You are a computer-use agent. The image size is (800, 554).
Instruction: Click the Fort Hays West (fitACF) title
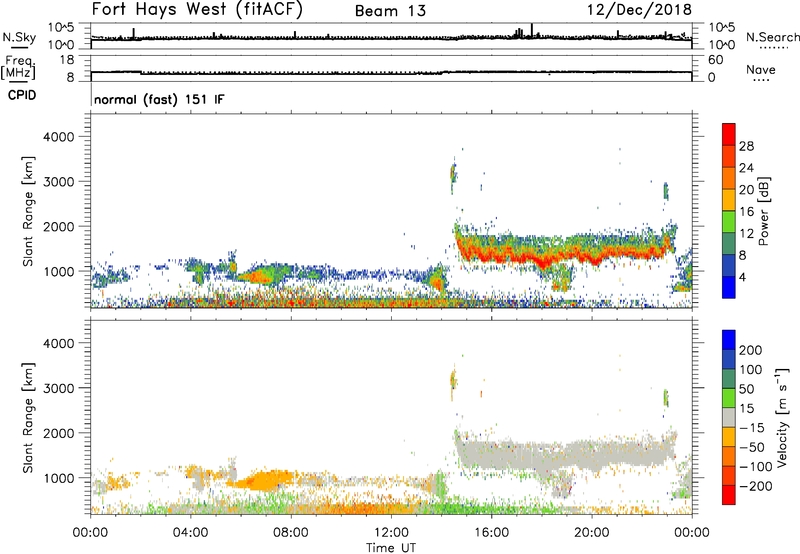click(x=197, y=10)
